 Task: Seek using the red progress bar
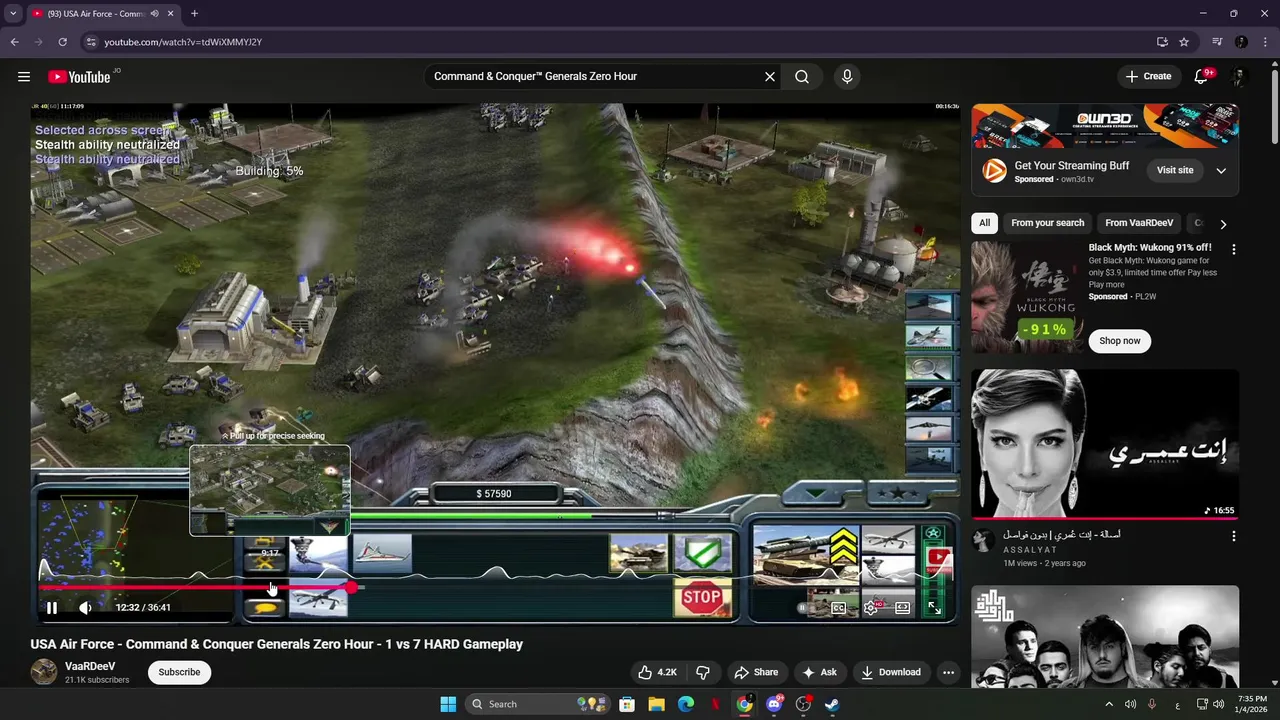pyautogui.click(x=195, y=587)
